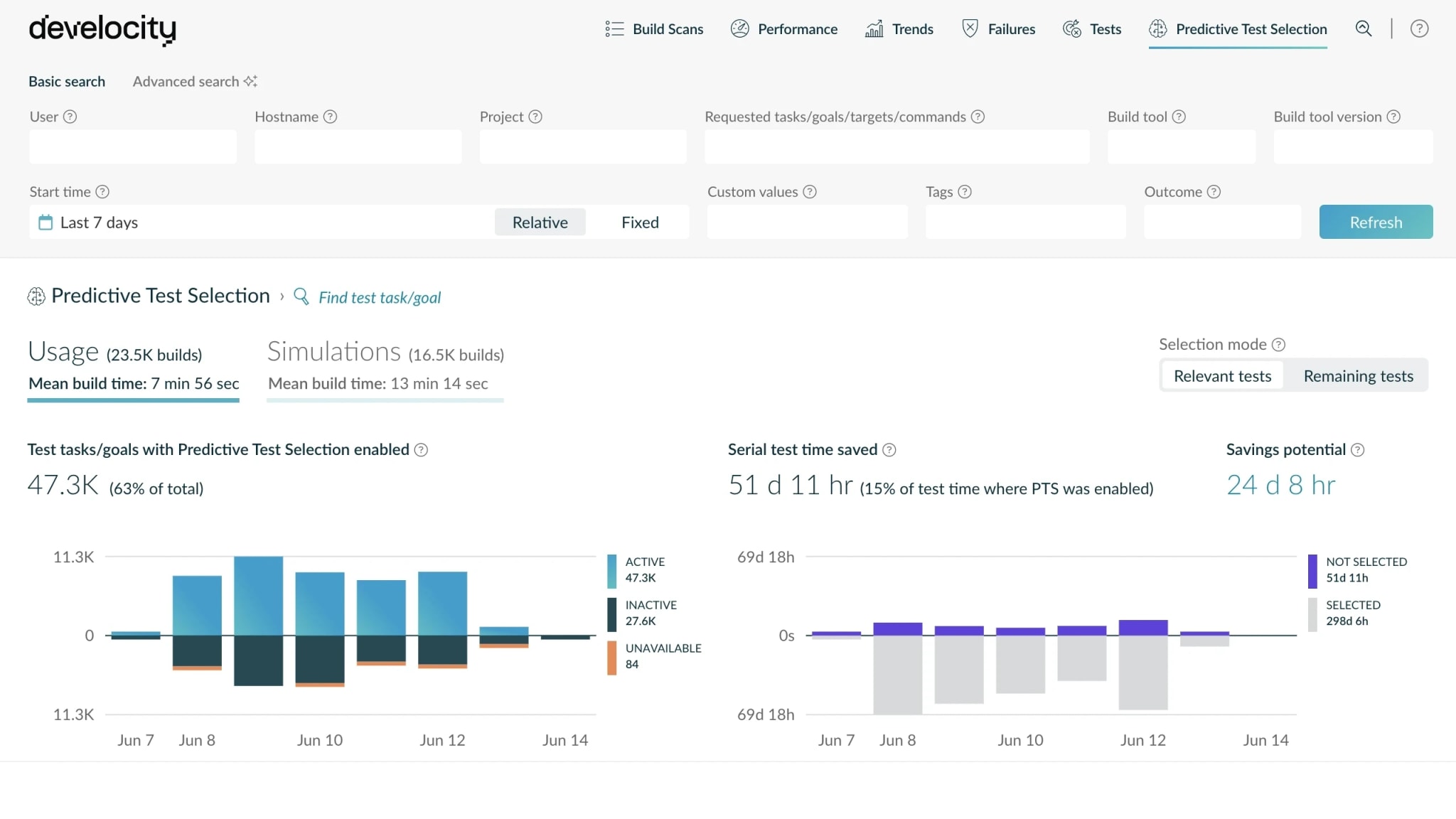Click the UNAVAILABLE legend color swatch
This screenshot has height=819, width=1456.
pyautogui.click(x=611, y=658)
